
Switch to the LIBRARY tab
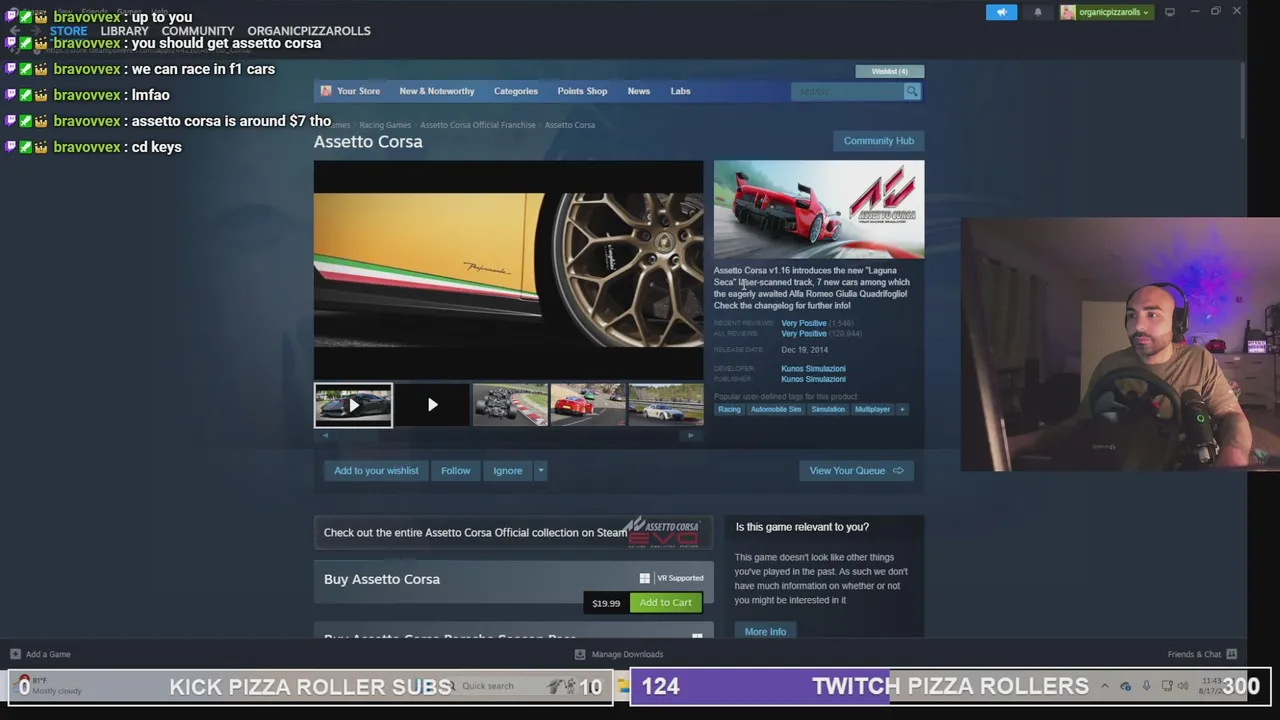point(124,31)
